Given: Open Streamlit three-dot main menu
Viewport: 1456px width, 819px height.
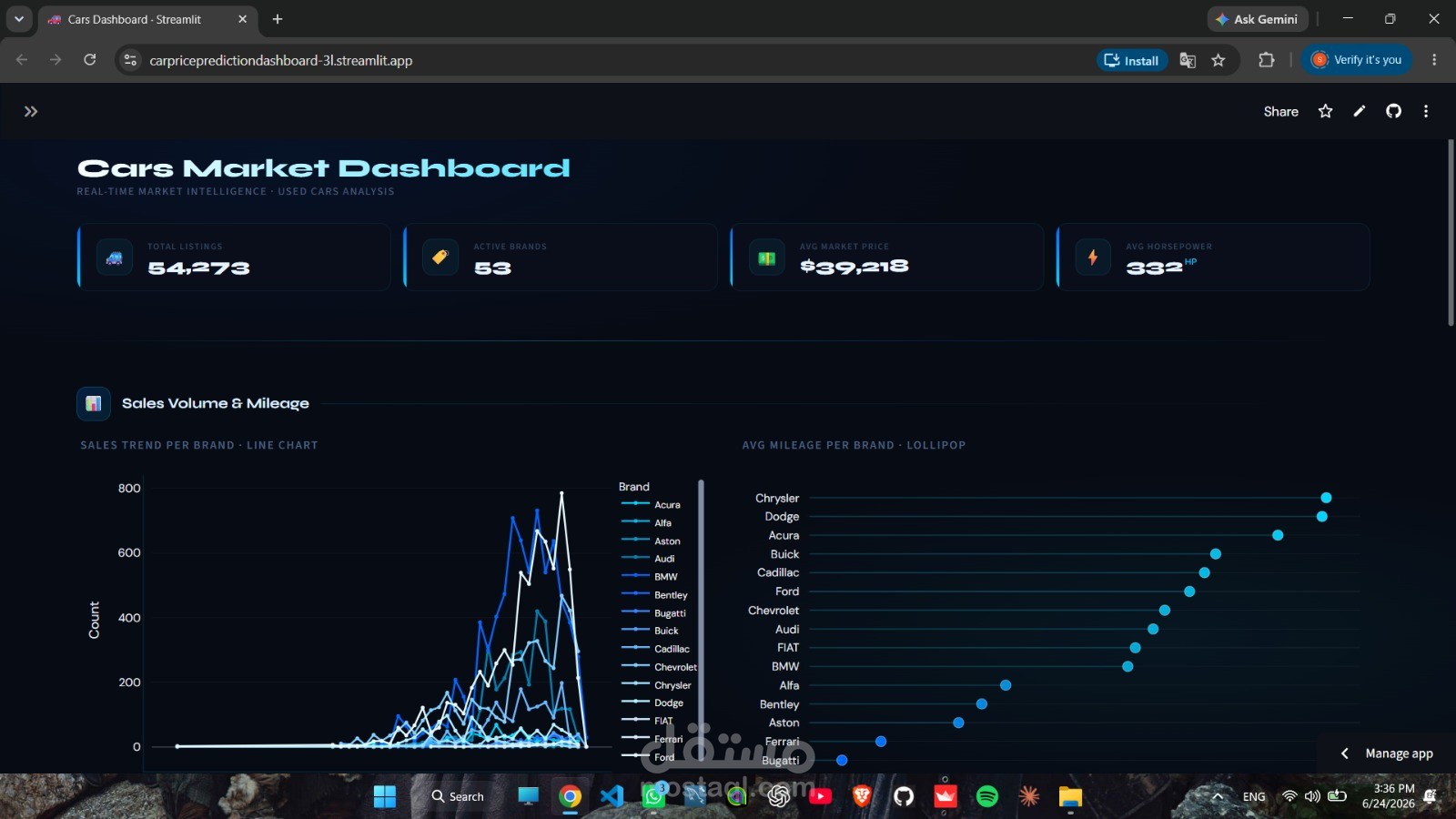Looking at the screenshot, I should click(x=1426, y=111).
